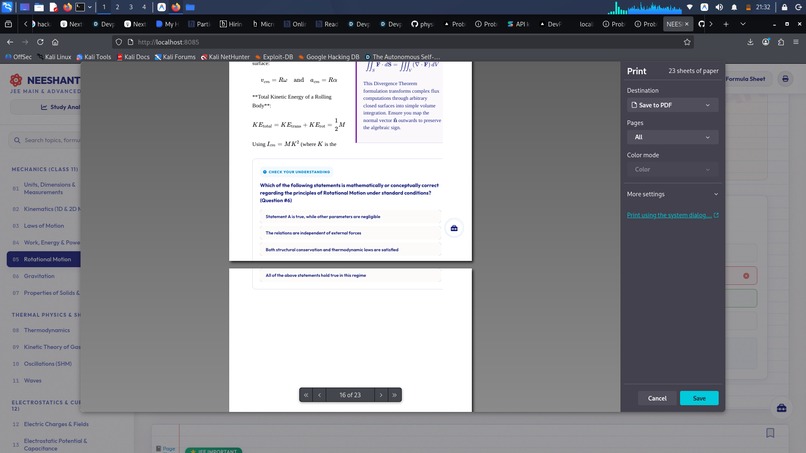Click the tracking protection shield in the address bar
The width and height of the screenshot is (806, 453).
click(119, 42)
